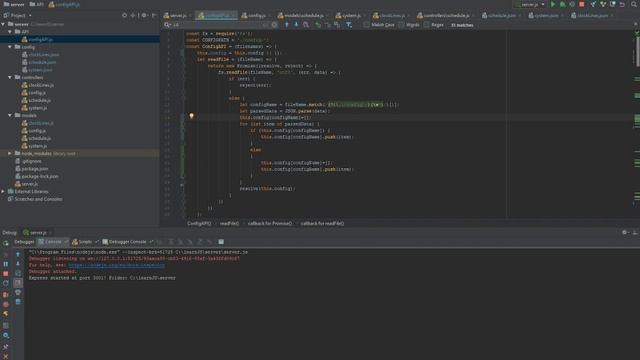Open the controllers\schedule.js editor tab
This screenshot has height=360, width=640.
445,16
